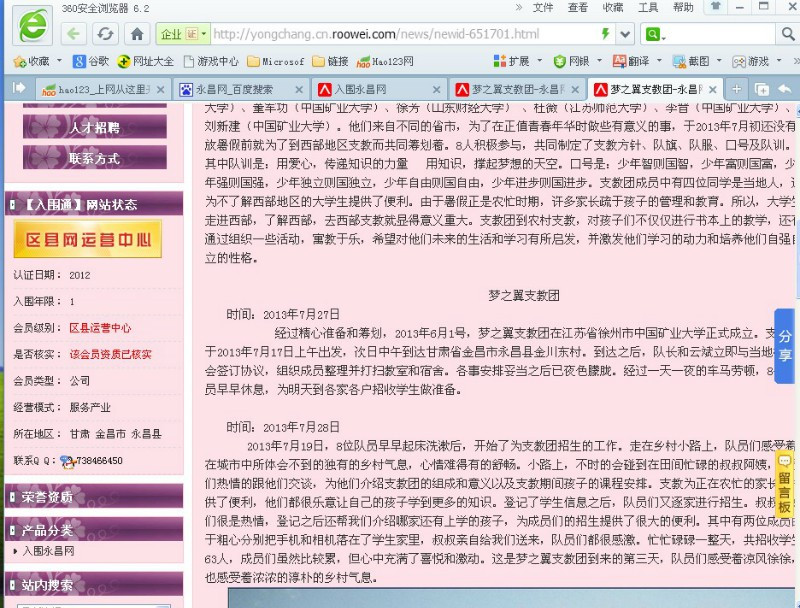The width and height of the screenshot is (800, 608).
Task: Reload the page with the refresh icon
Action: (106, 32)
